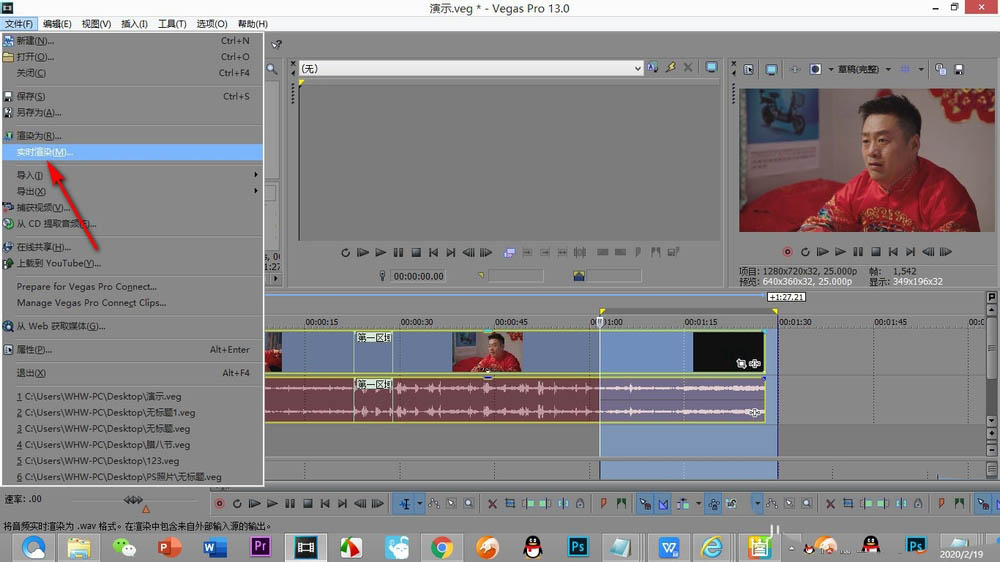Open the 工具(T) menu
Image resolution: width=1000 pixels, height=562 pixels.
point(172,24)
